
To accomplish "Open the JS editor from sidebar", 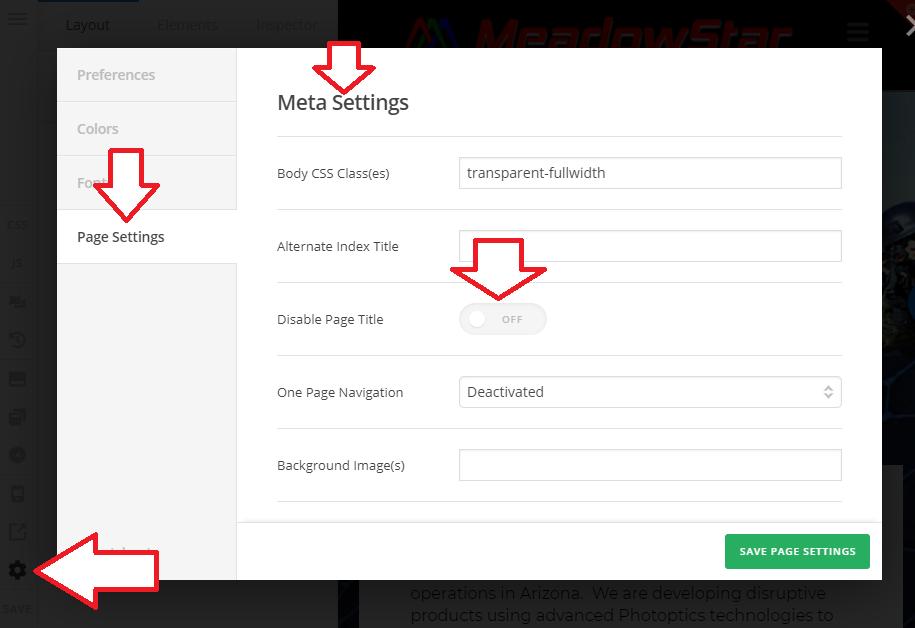I will tap(17, 263).
